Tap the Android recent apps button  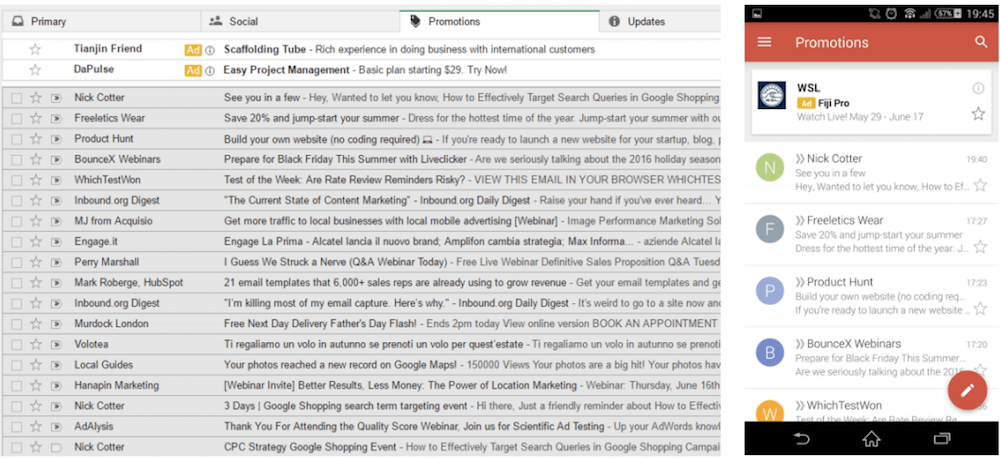(941, 439)
